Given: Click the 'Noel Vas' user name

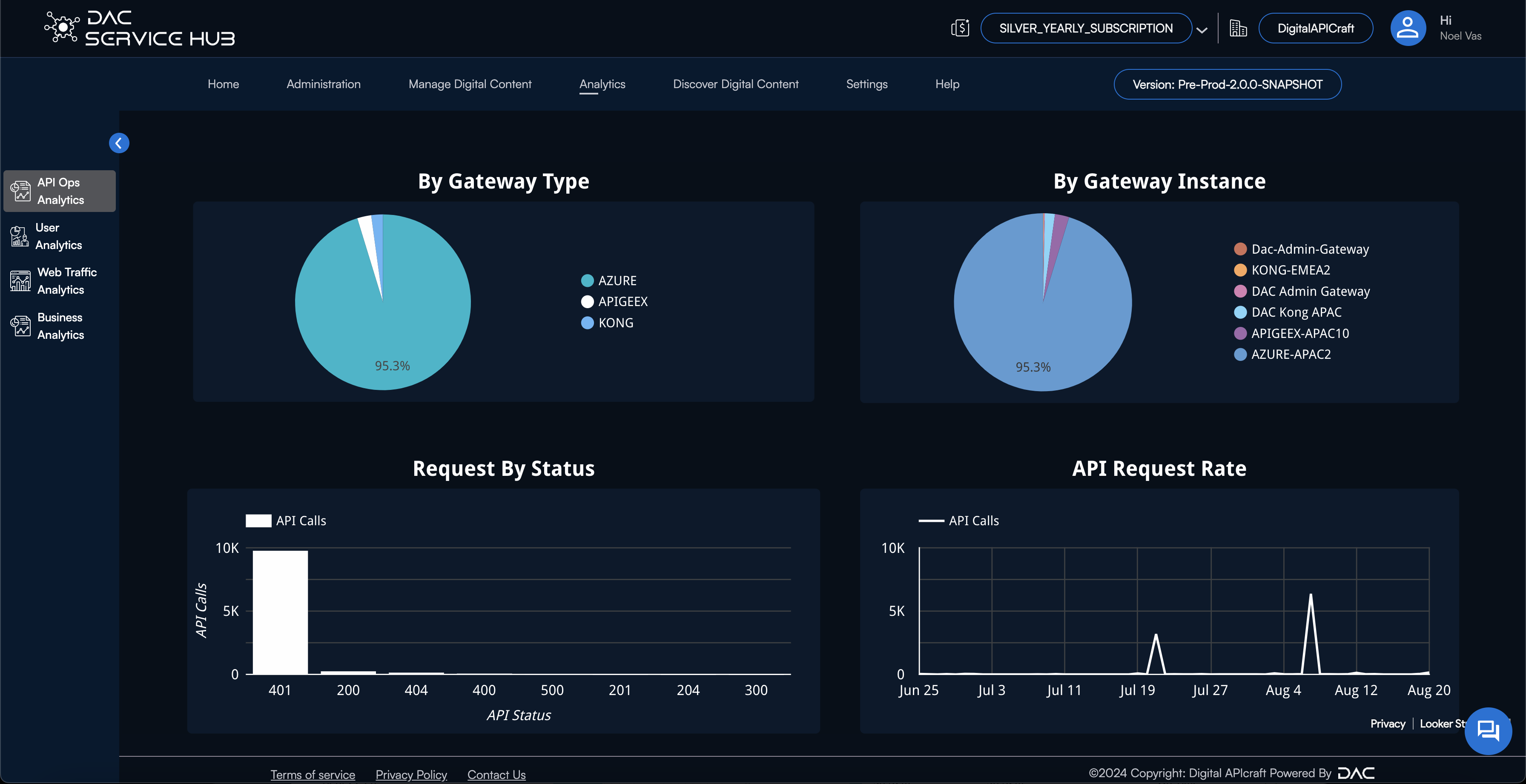Looking at the screenshot, I should coord(1460,36).
